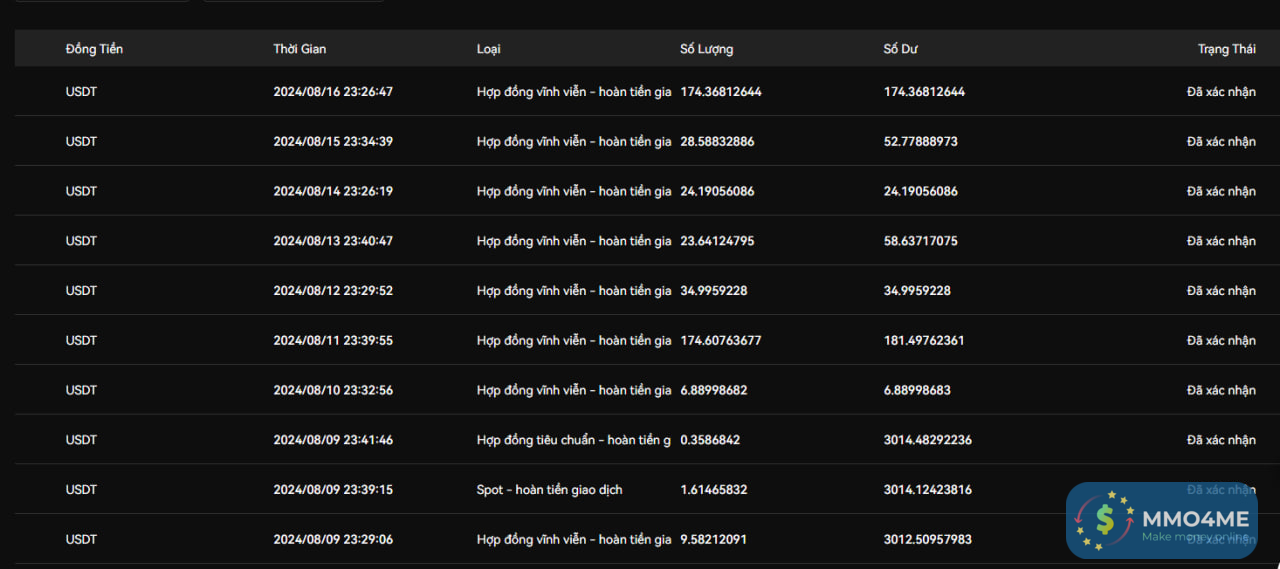The height and width of the screenshot is (569, 1280).
Task: Select the Loại column header
Action: (489, 49)
